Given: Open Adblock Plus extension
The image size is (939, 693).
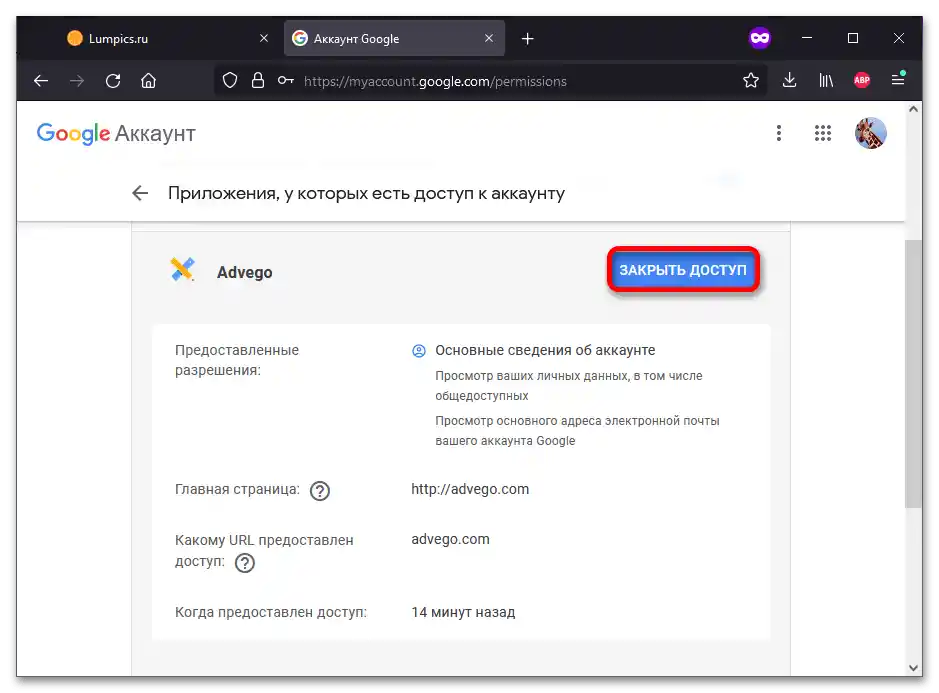Looking at the screenshot, I should pyautogui.click(x=862, y=80).
